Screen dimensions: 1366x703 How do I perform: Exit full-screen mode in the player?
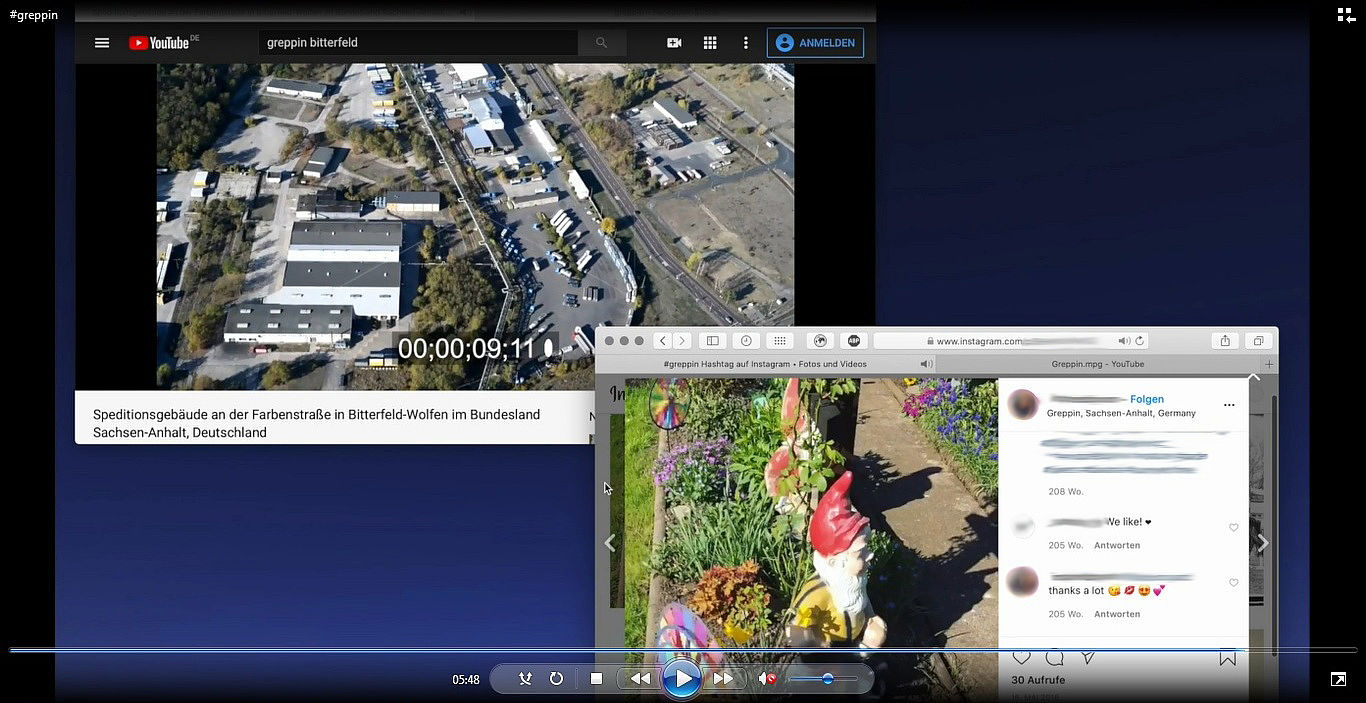pyautogui.click(x=1338, y=679)
